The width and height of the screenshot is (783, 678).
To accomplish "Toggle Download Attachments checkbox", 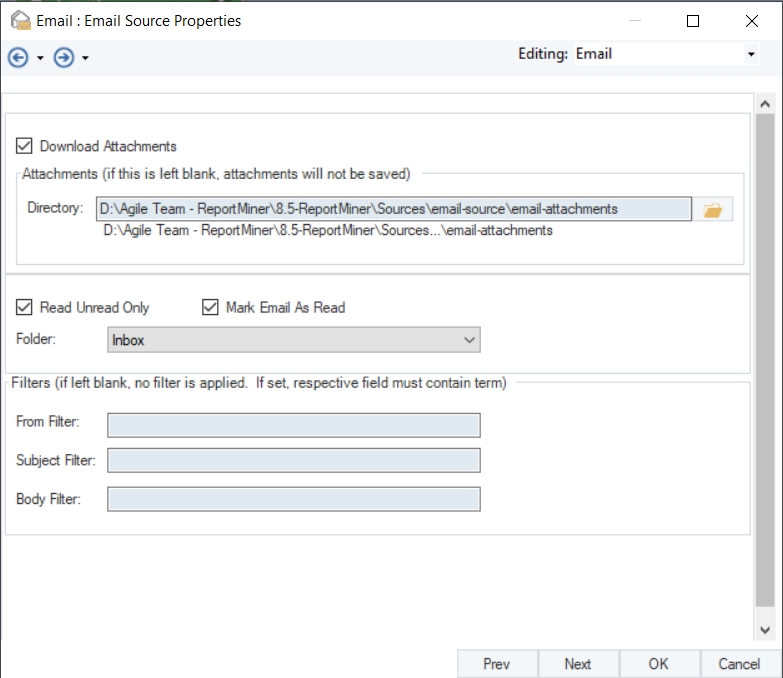I will 25,146.
